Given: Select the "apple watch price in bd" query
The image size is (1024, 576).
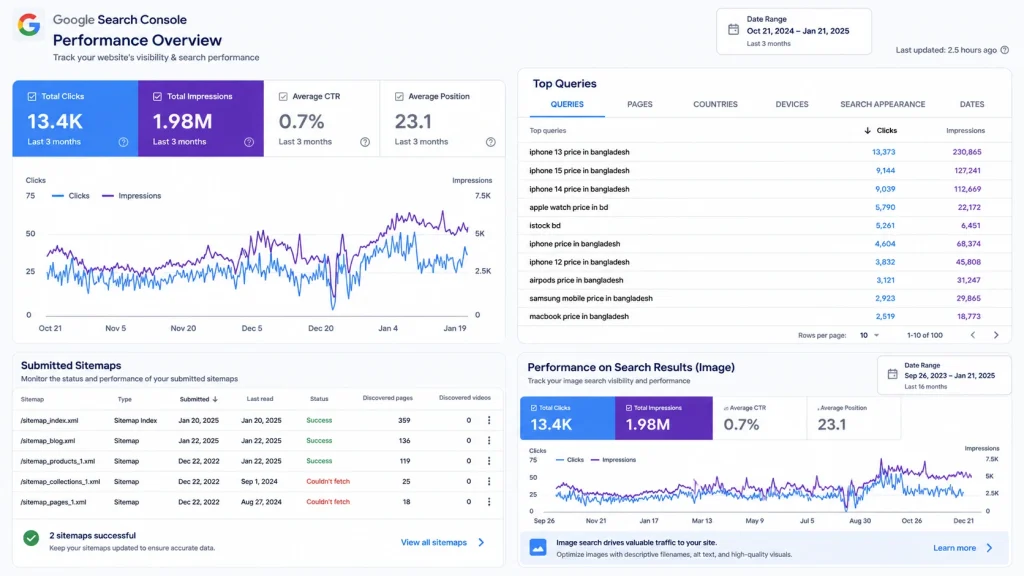Looking at the screenshot, I should (x=568, y=207).
